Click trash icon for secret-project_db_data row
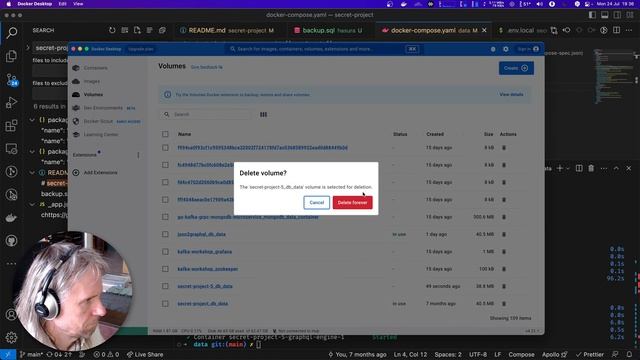640x360 pixels. 504,304
